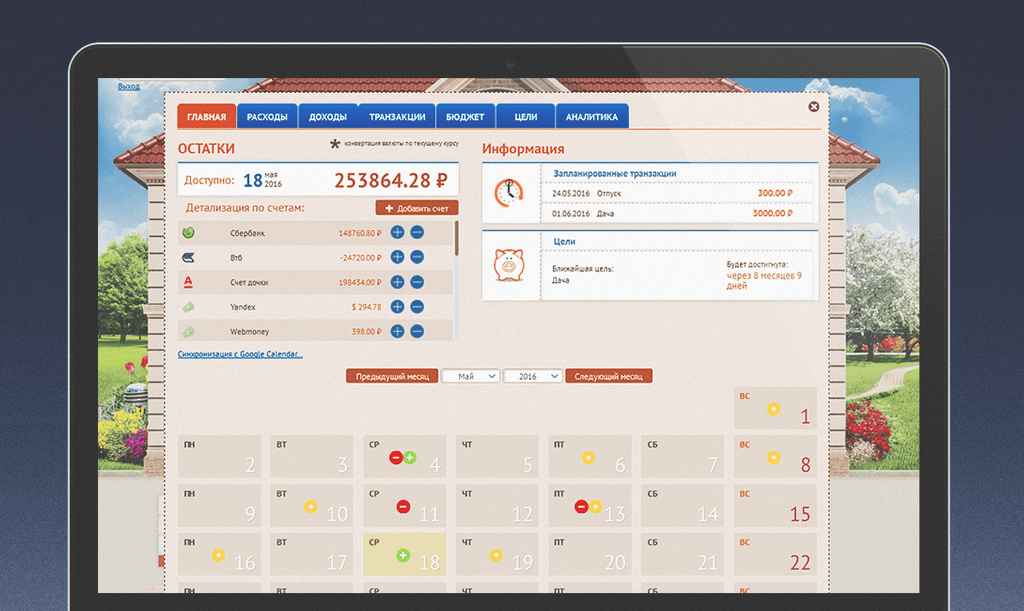Viewport: 1024px width, 611px height.
Task: Open the clock icon for planned transactions
Action: (x=509, y=193)
